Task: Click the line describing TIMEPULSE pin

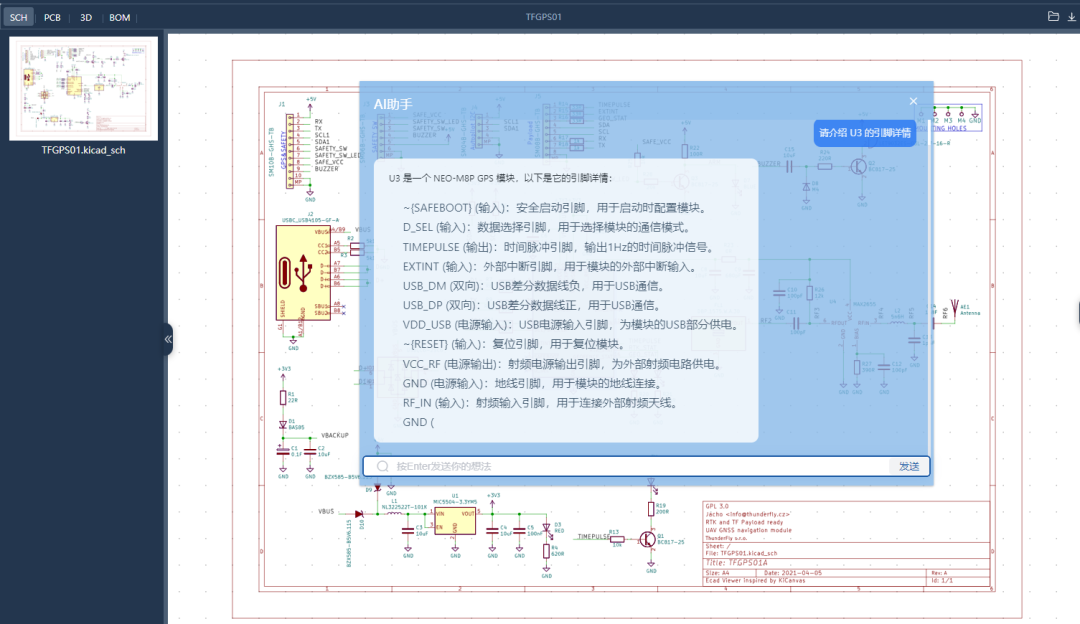Action: click(560, 247)
